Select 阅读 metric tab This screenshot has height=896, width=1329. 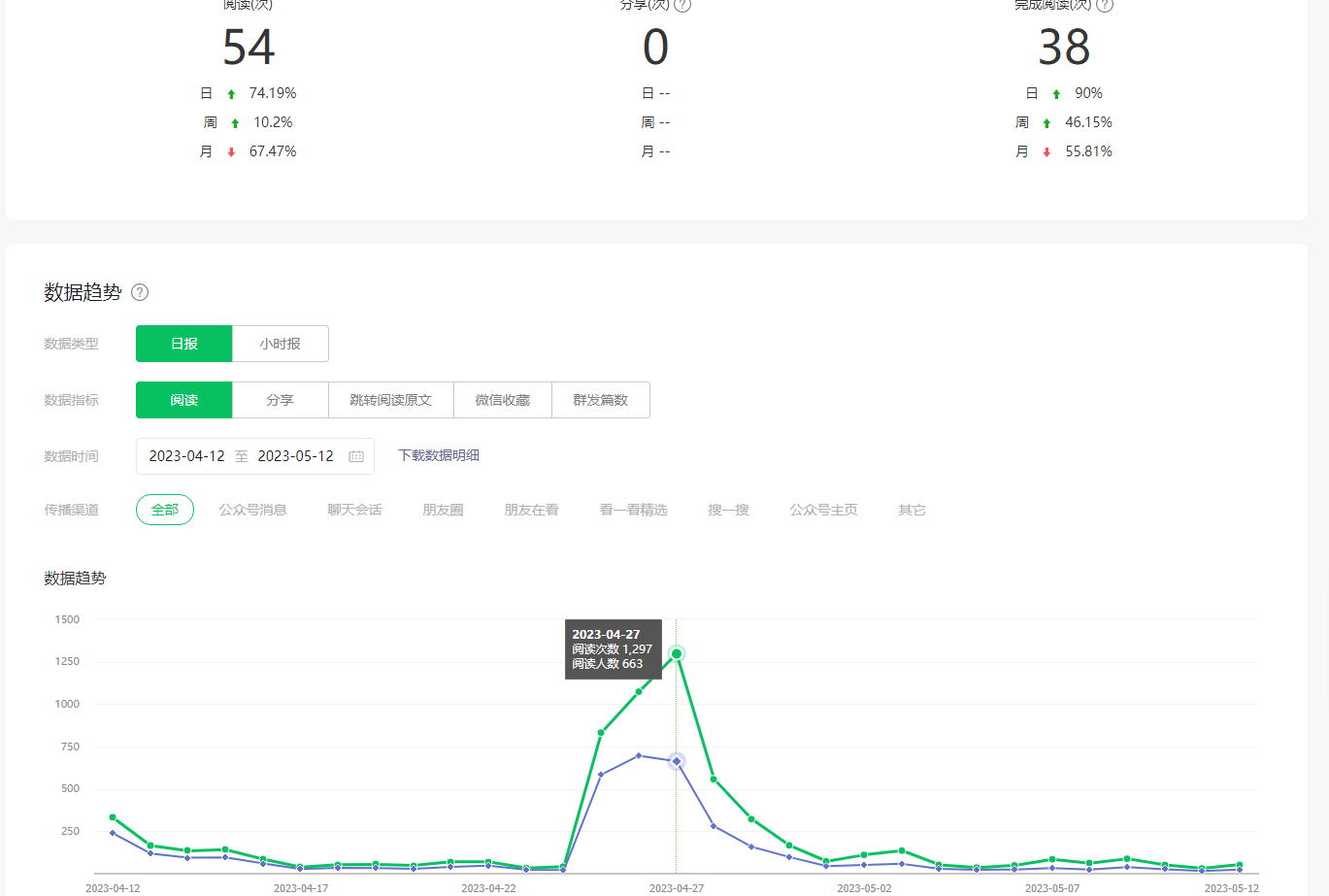pos(184,400)
